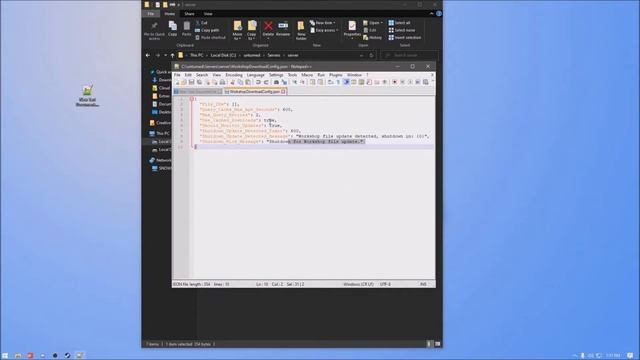Click the Redo icon in Notepad++ toolbar

click(x=266, y=82)
